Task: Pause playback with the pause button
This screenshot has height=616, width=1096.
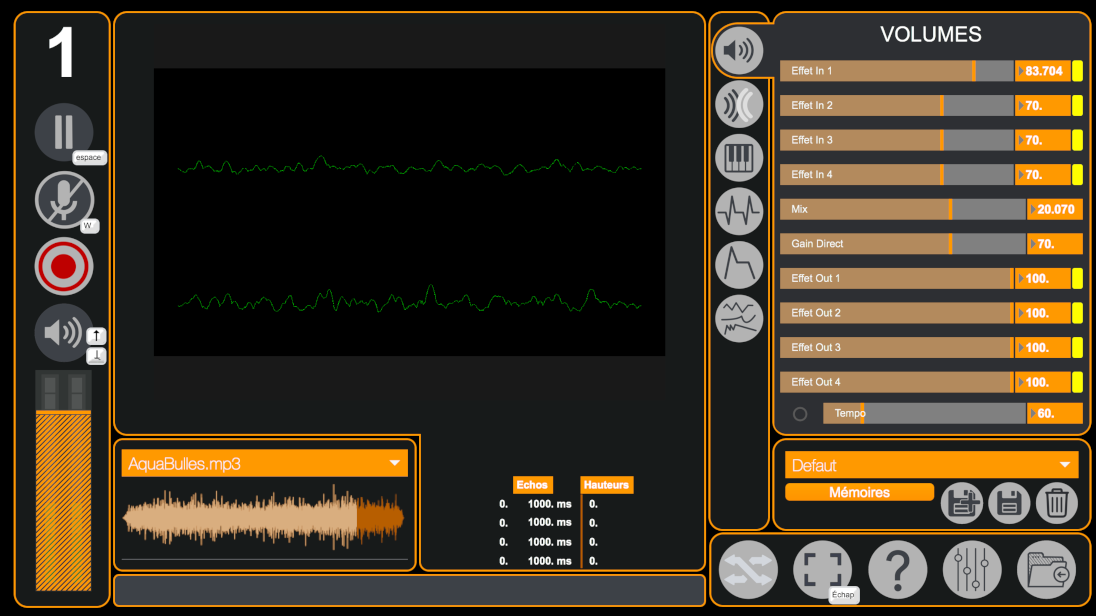Action: tap(64, 132)
